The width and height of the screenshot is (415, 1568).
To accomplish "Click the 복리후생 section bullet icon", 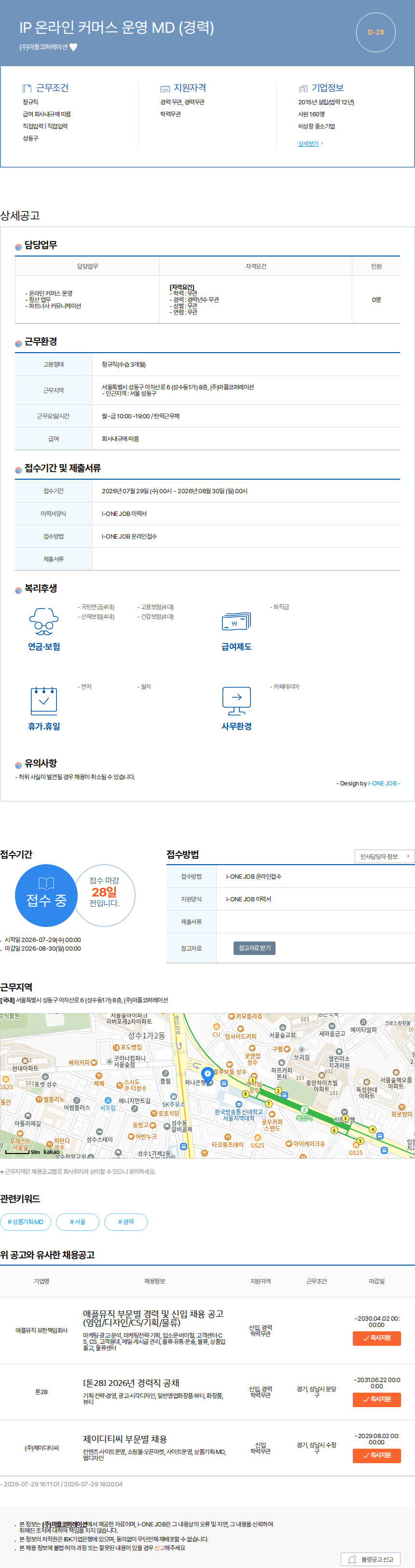I will [x=18, y=590].
